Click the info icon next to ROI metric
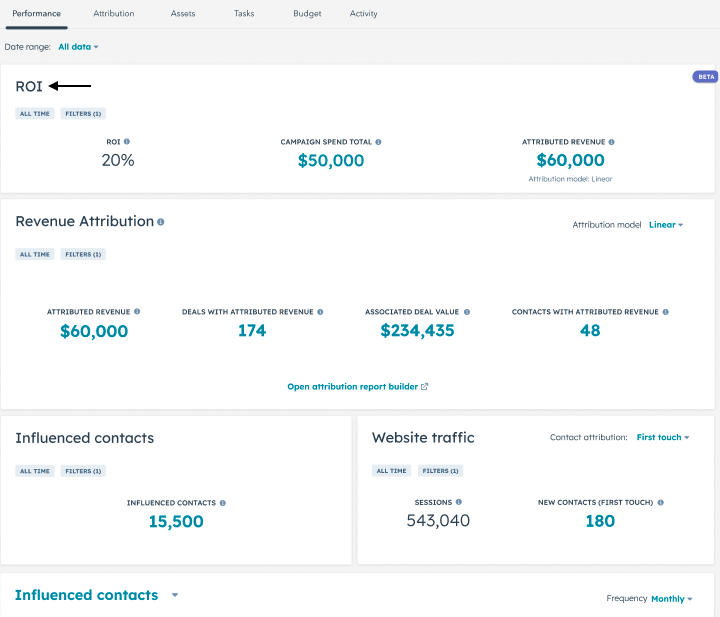This screenshot has width=720, height=617. point(127,142)
